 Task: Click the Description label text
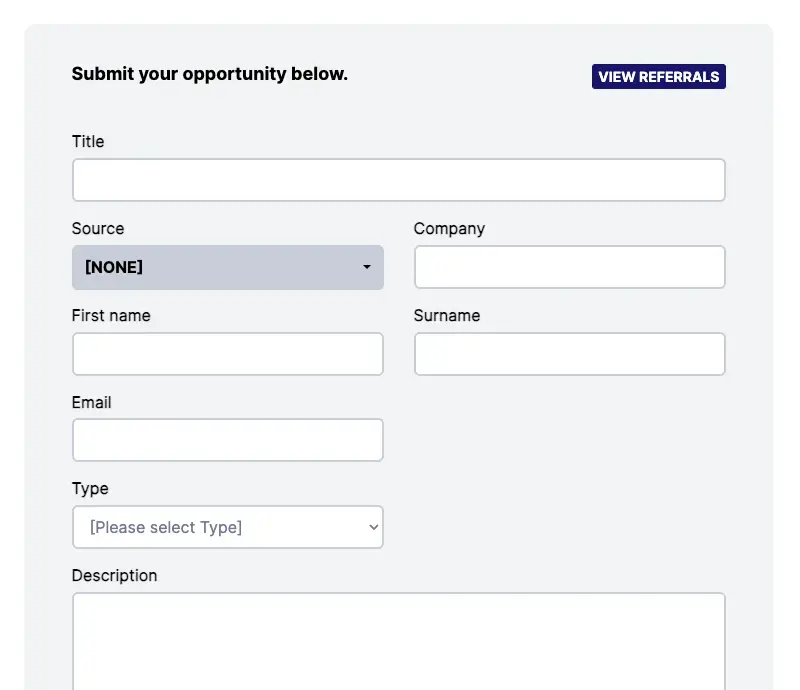[x=114, y=576]
